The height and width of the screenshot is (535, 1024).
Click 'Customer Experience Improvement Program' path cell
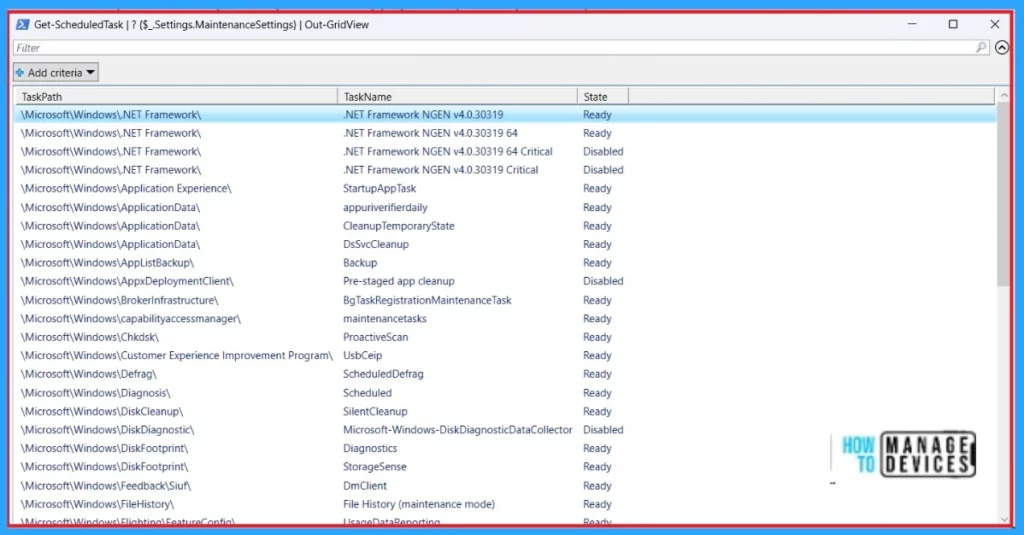pyautogui.click(x=176, y=355)
